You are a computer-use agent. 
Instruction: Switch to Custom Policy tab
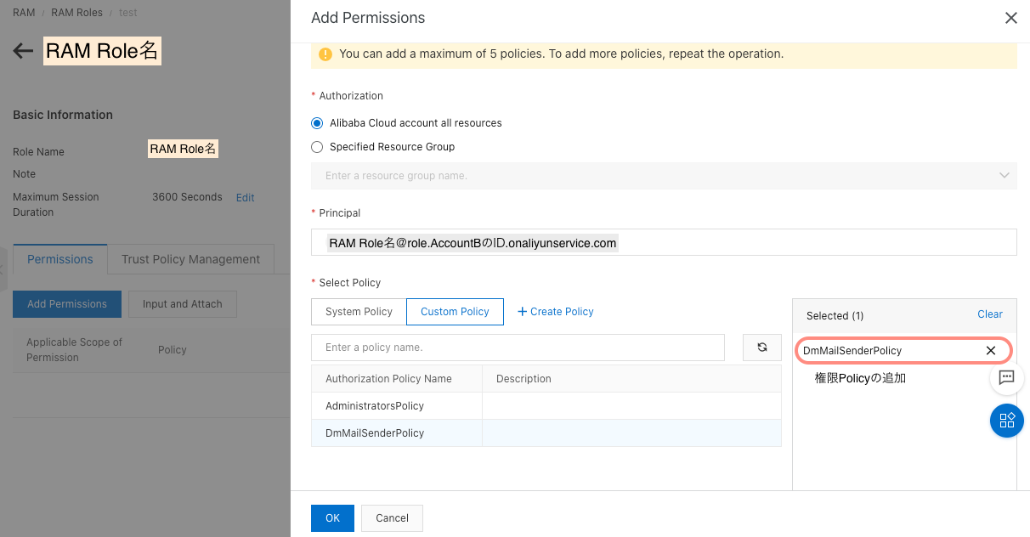click(454, 312)
